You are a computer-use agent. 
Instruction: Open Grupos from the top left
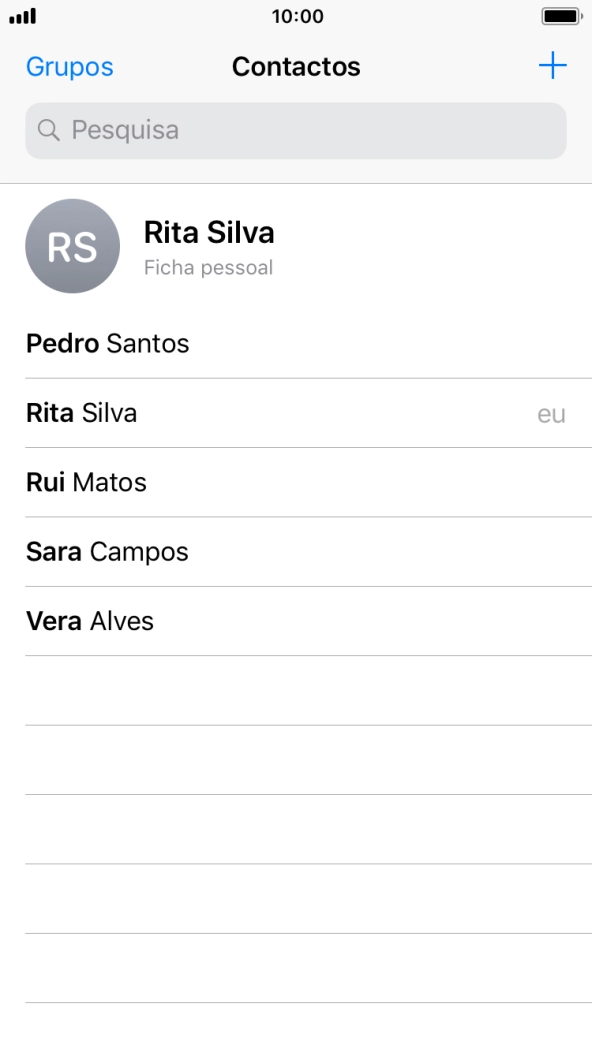click(x=69, y=67)
